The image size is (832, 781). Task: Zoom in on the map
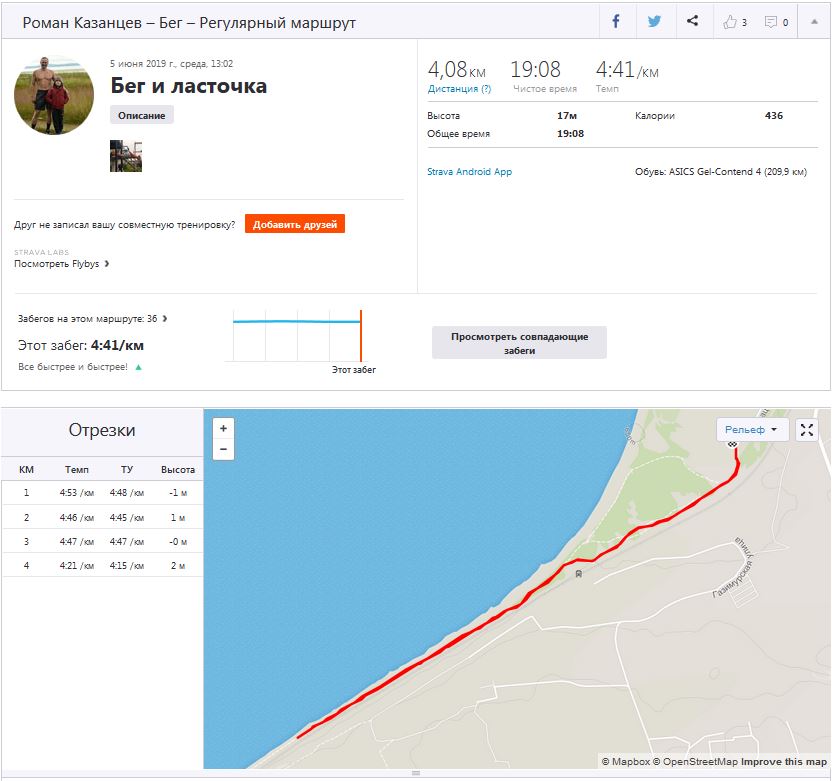(223, 428)
